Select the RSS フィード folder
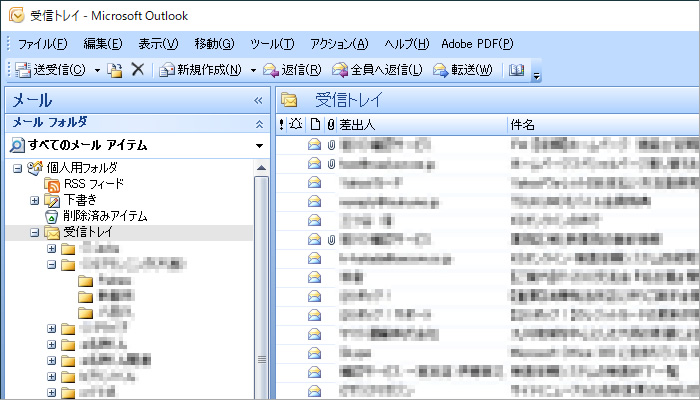Image resolution: width=700 pixels, height=400 pixels. coord(94,184)
